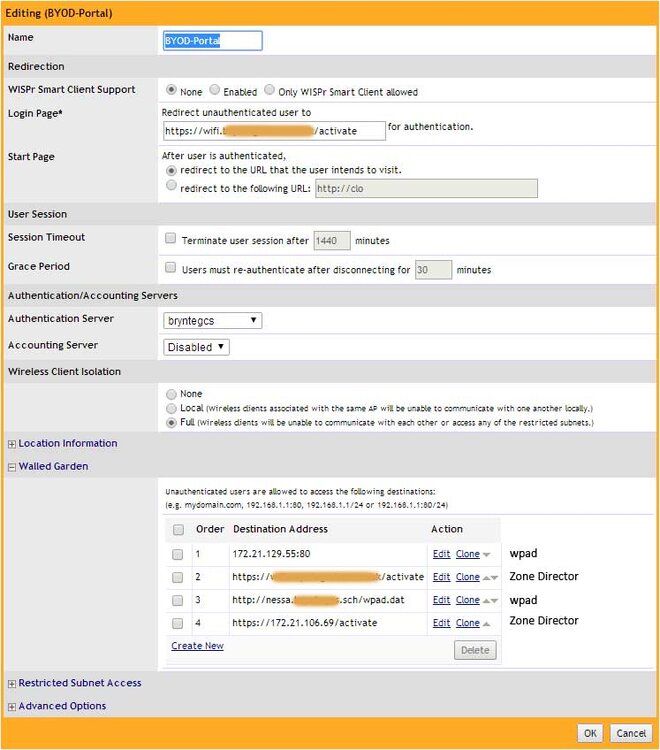Image resolution: width=660 pixels, height=750 pixels.
Task: Expand Advanced Options plus icon
Action: tap(12, 707)
